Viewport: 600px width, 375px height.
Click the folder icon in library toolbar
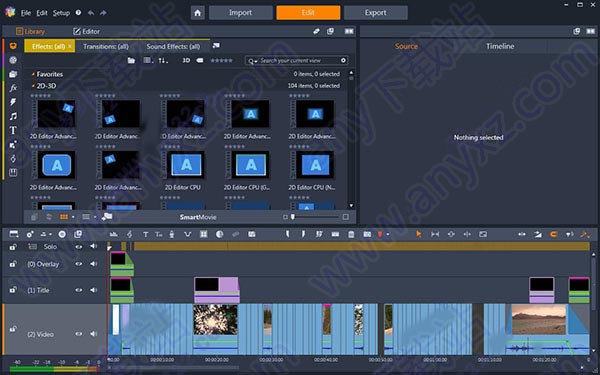coord(131,60)
